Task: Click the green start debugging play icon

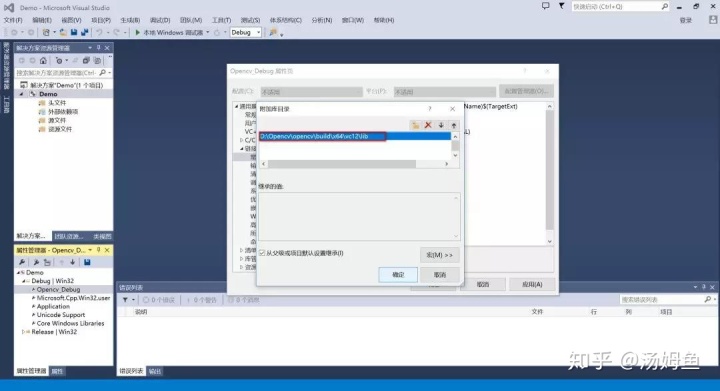Action: pos(137,32)
